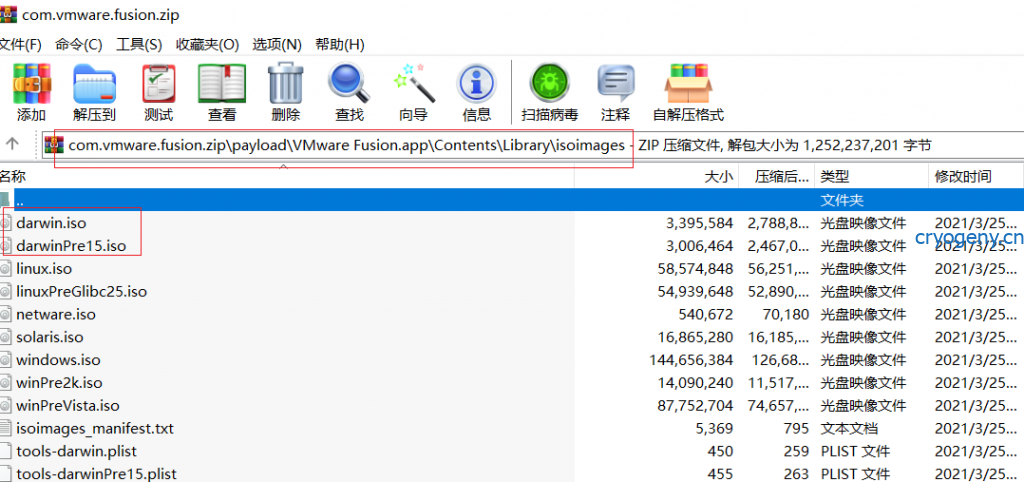Click the packed size value 70,180
Viewport: 1024px width, 482px height.
786,315
